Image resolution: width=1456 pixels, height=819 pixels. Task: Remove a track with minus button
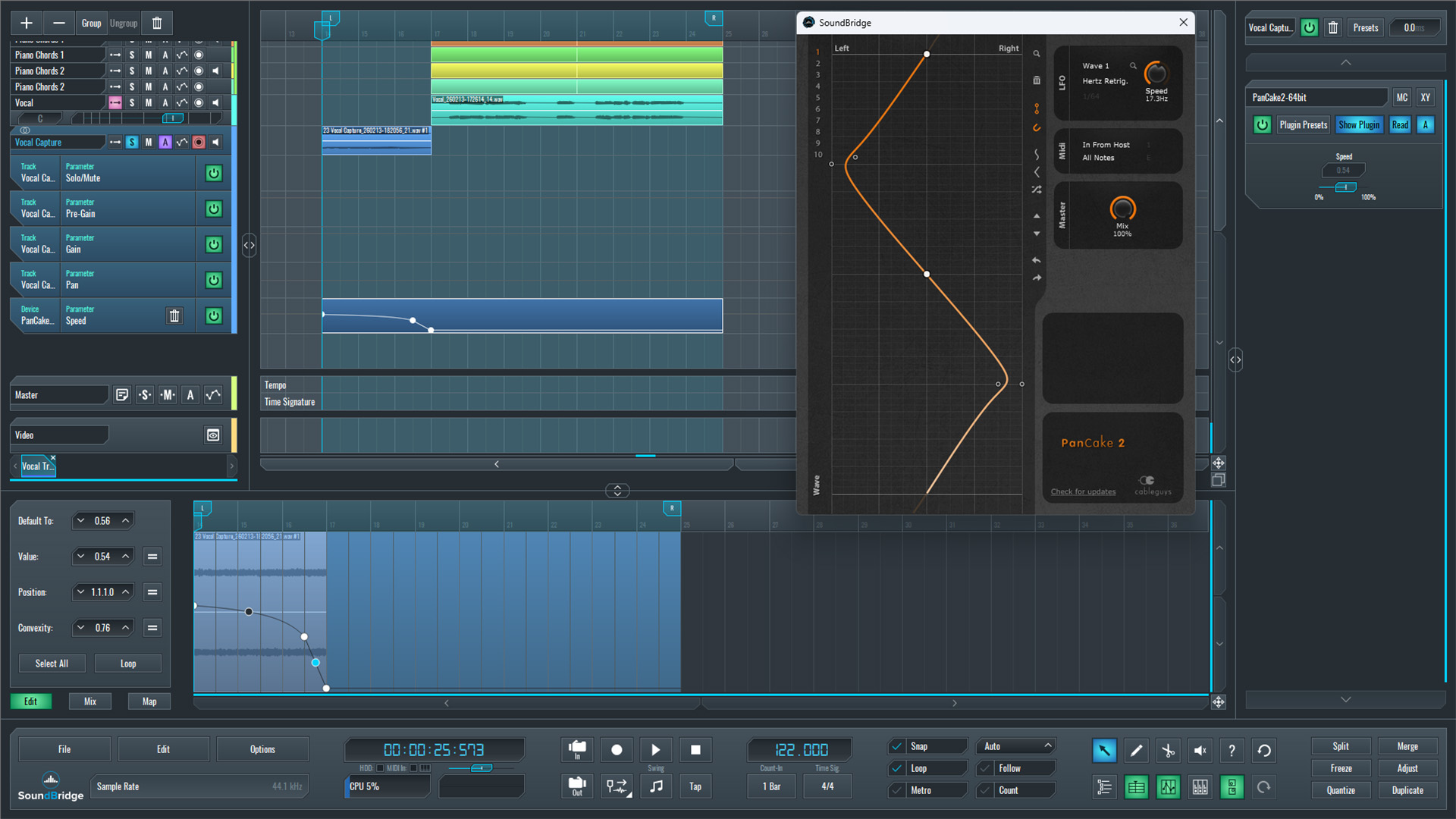pyautogui.click(x=58, y=24)
